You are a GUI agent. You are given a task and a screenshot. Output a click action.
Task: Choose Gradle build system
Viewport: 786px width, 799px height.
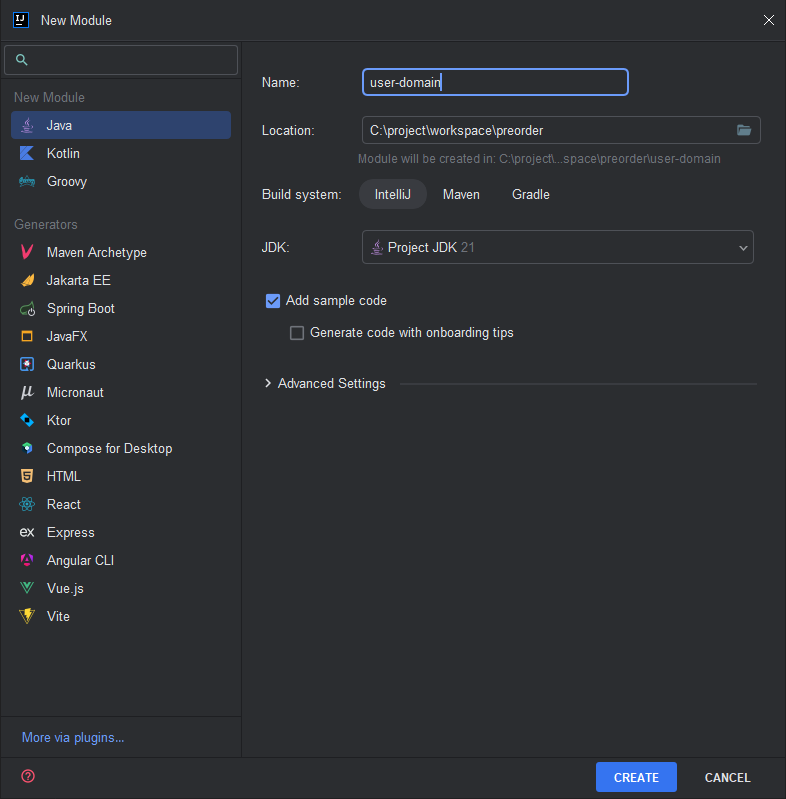(531, 195)
